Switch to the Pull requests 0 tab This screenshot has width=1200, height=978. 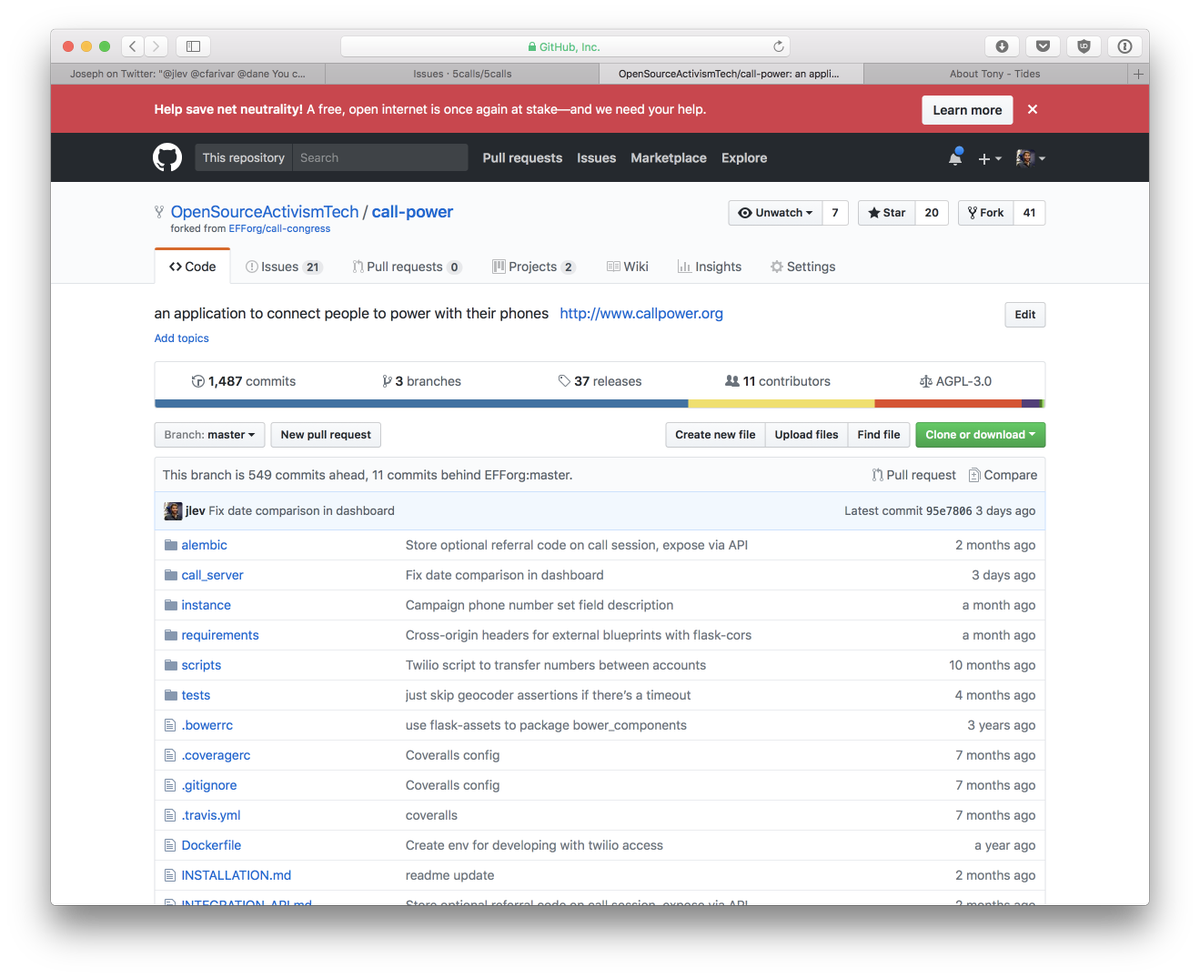[406, 267]
